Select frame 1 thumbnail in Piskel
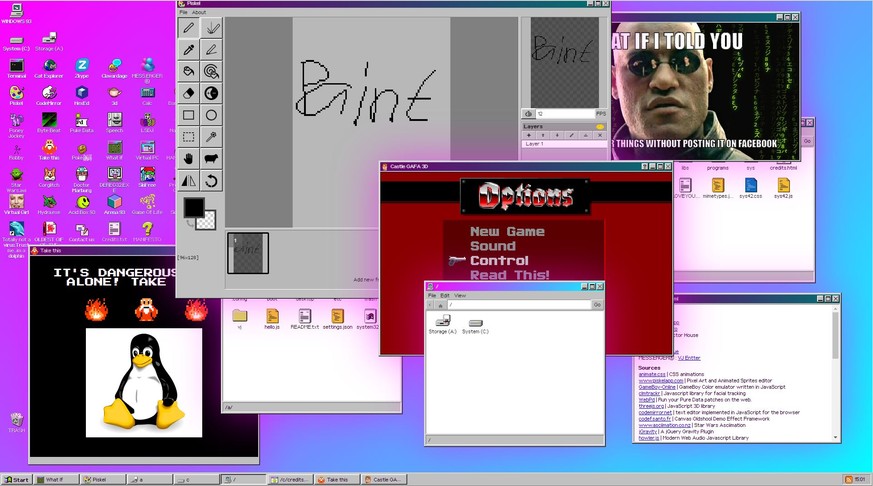Image resolution: width=873 pixels, height=486 pixels. pos(248,253)
